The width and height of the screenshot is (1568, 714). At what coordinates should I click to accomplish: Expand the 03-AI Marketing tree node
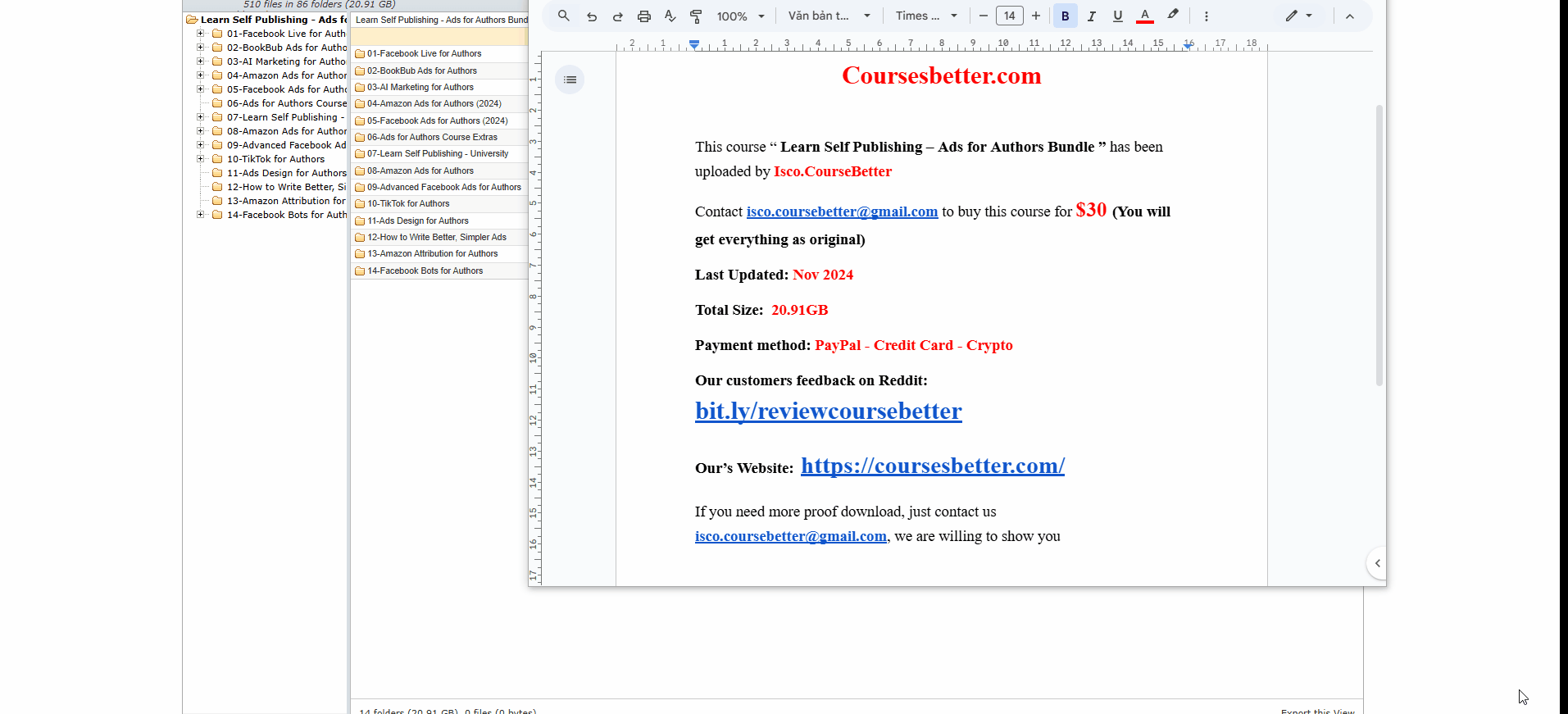coord(200,61)
